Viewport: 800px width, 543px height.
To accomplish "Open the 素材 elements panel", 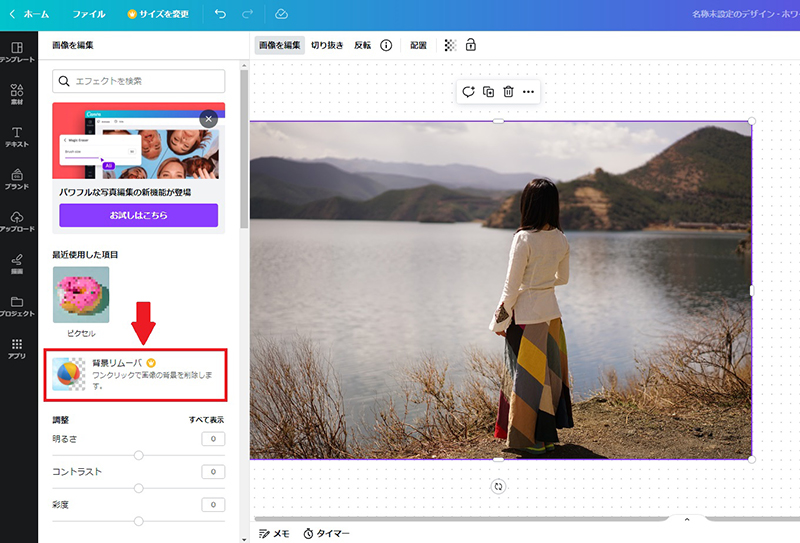I will coord(17,94).
